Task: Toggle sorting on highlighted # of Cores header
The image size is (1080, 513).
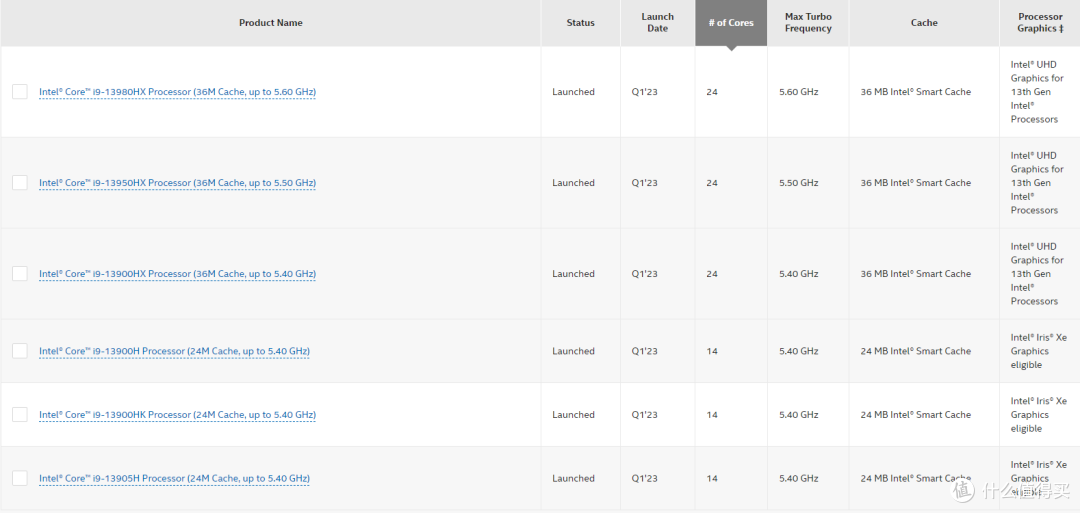Action: 731,23
